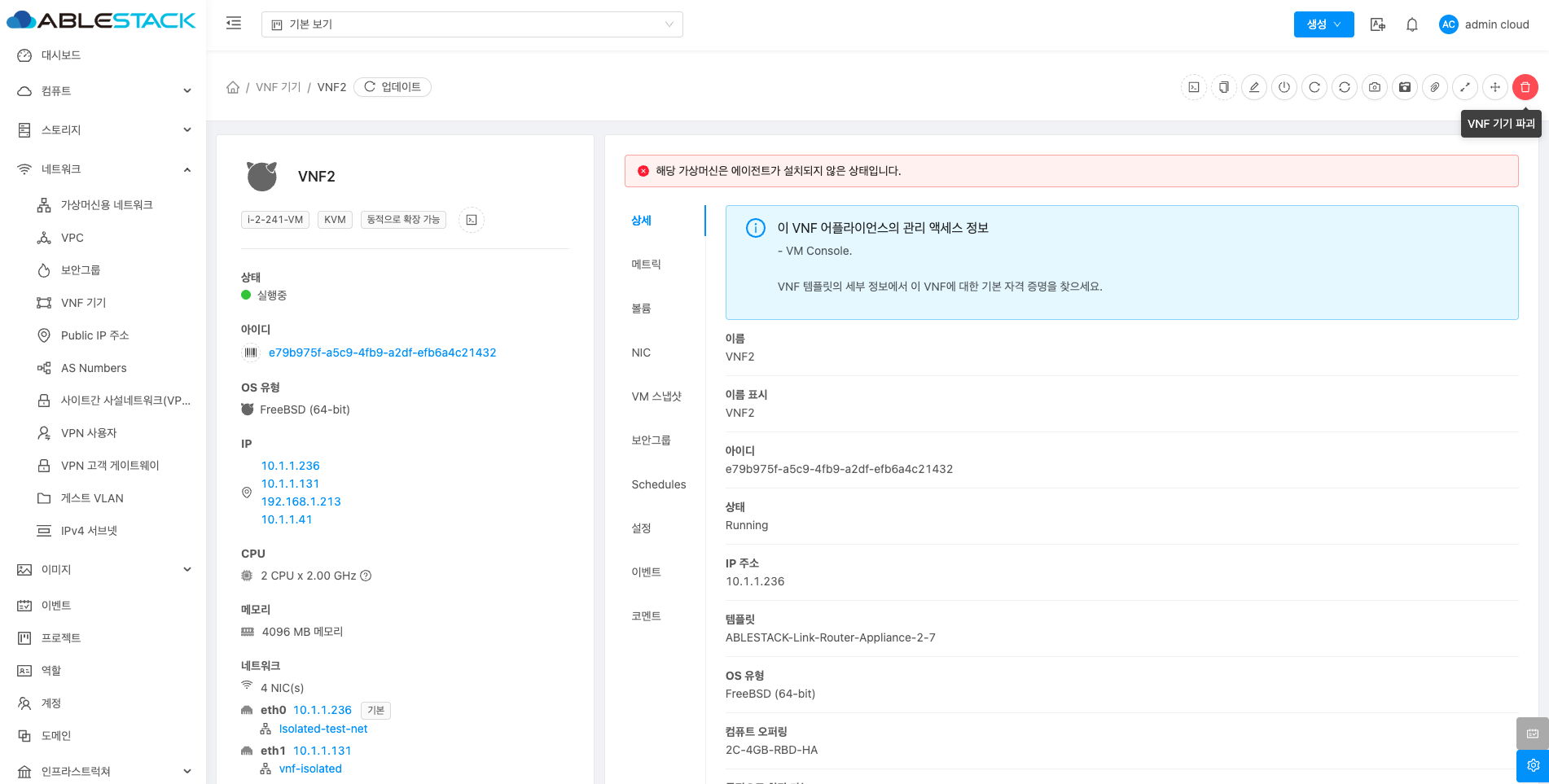Click the 업데이트 refresh button
Screen dimensions: 1549x784
click(x=393, y=87)
